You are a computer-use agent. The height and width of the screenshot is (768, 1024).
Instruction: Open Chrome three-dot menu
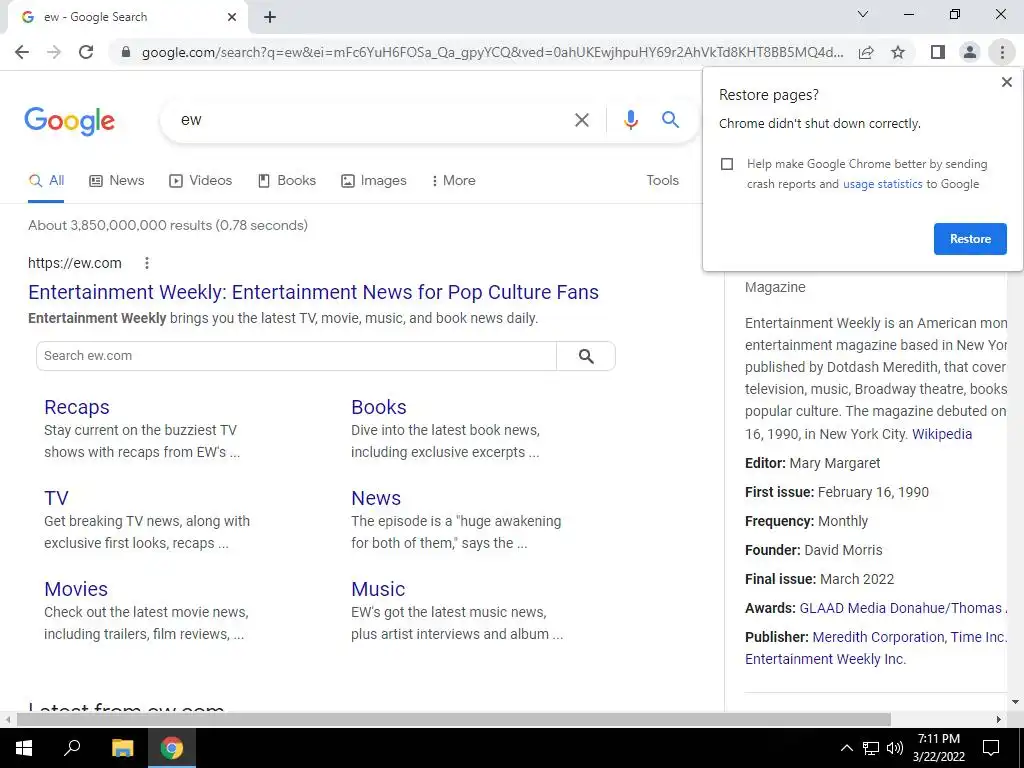pos(1002,52)
